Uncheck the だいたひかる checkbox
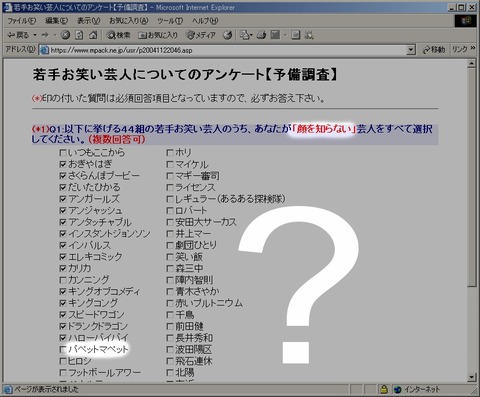The height and width of the screenshot is (397, 480). [63, 187]
